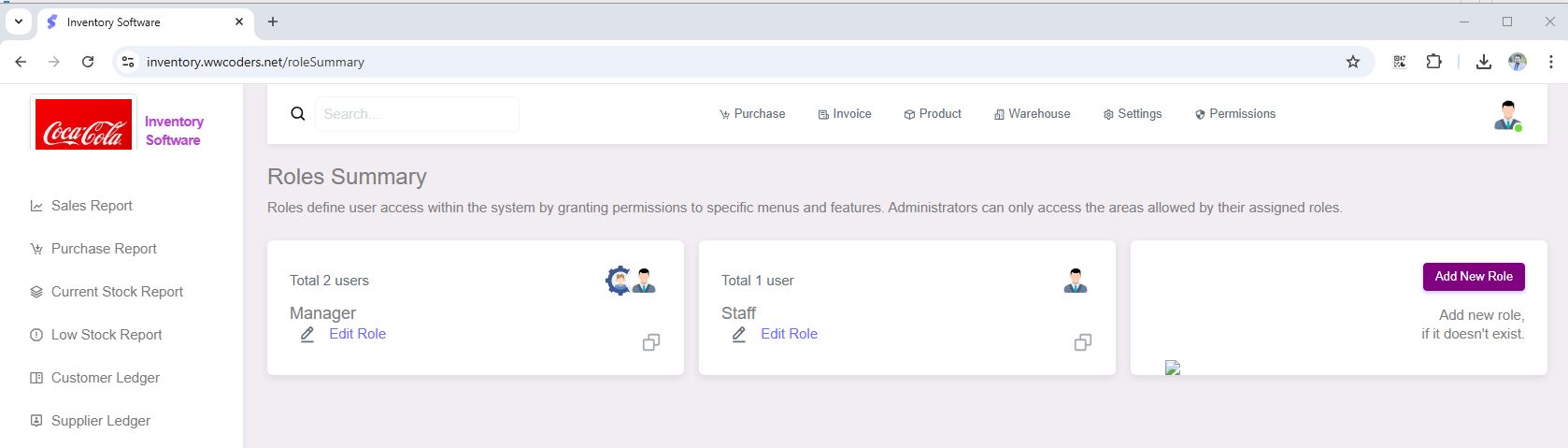
Task: Bookmark this page with the star icon
Action: (1353, 62)
